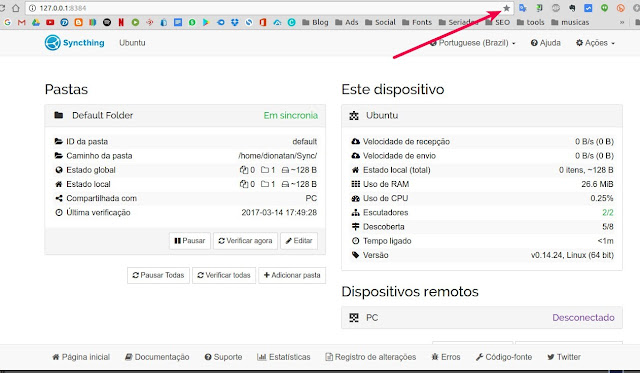Click the Editar folder button

click(299, 241)
